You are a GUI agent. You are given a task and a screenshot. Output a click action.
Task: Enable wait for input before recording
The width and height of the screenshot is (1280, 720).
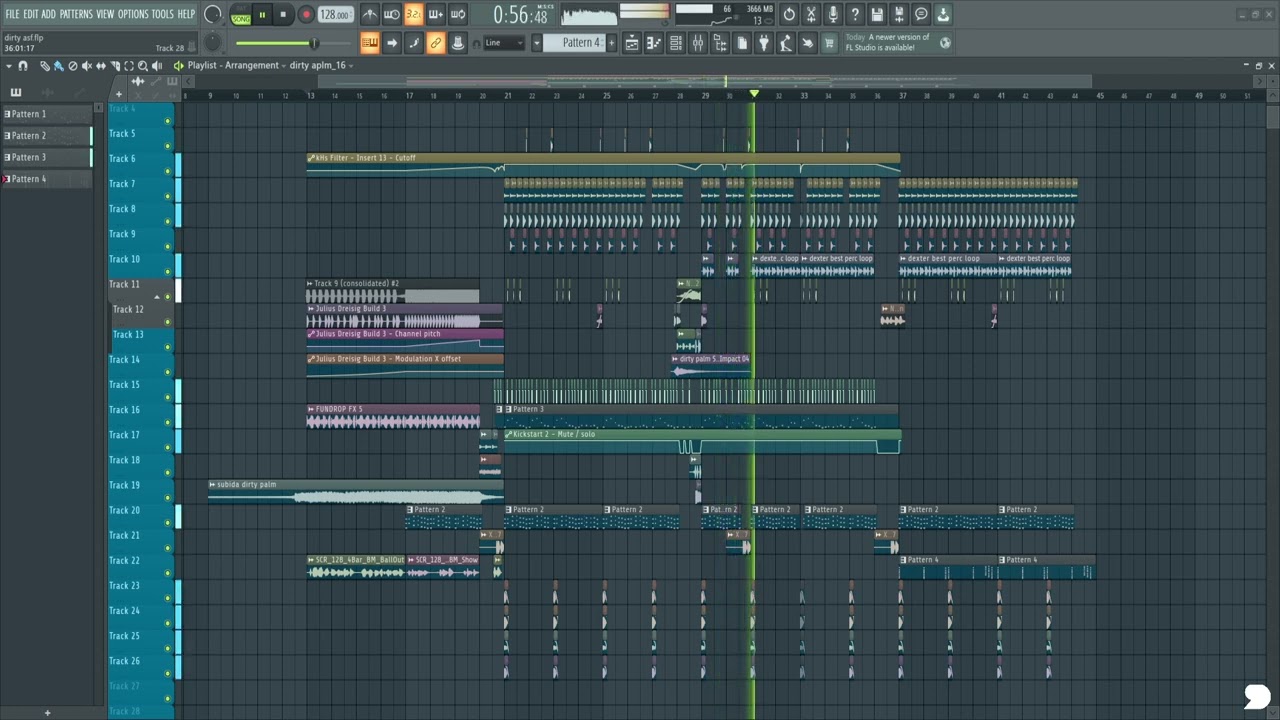[391, 14]
